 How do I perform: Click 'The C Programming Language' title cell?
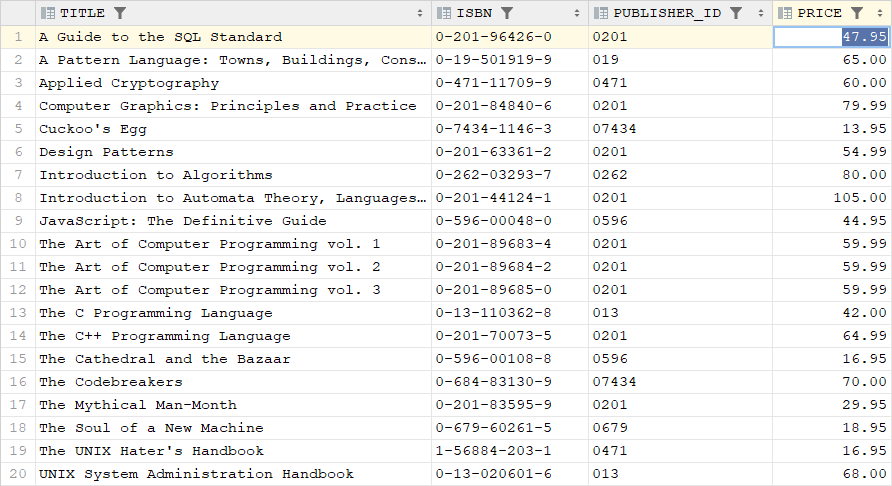233,313
